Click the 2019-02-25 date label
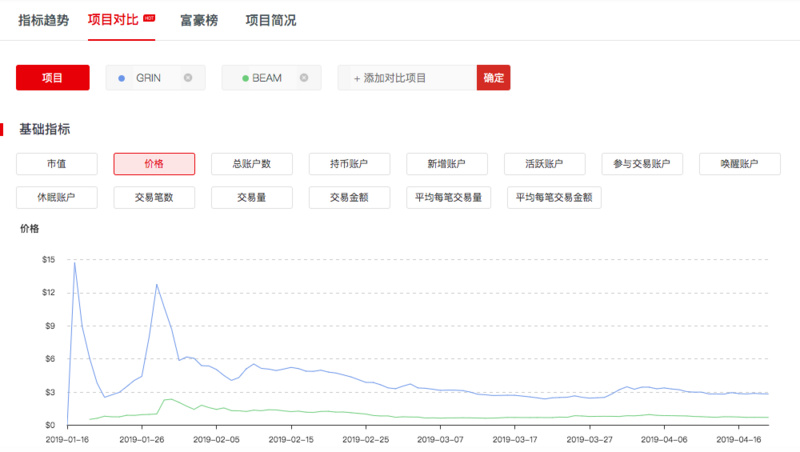Image resolution: width=800 pixels, height=452 pixels. (x=366, y=439)
